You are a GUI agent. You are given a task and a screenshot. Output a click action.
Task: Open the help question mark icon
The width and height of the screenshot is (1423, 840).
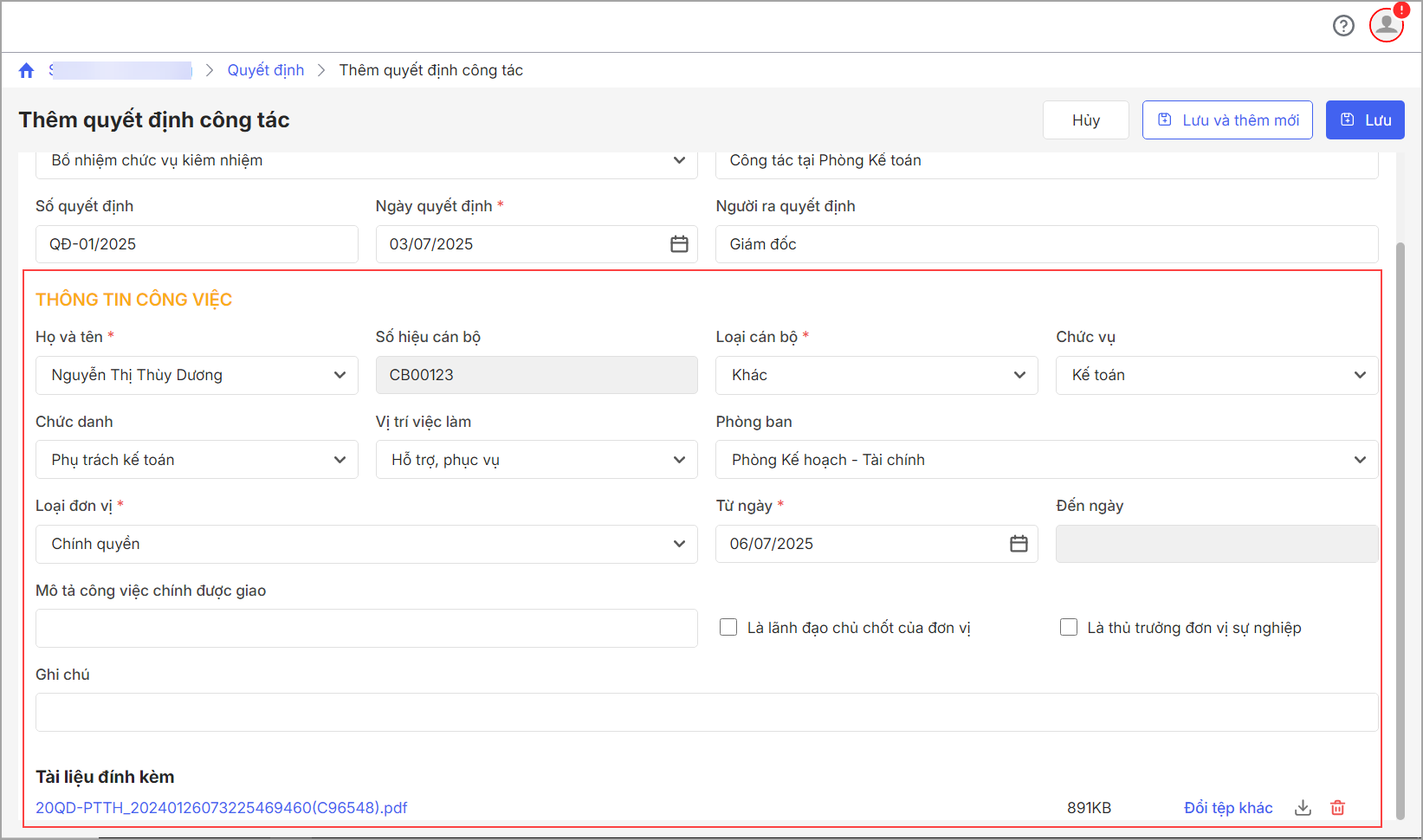[1343, 26]
